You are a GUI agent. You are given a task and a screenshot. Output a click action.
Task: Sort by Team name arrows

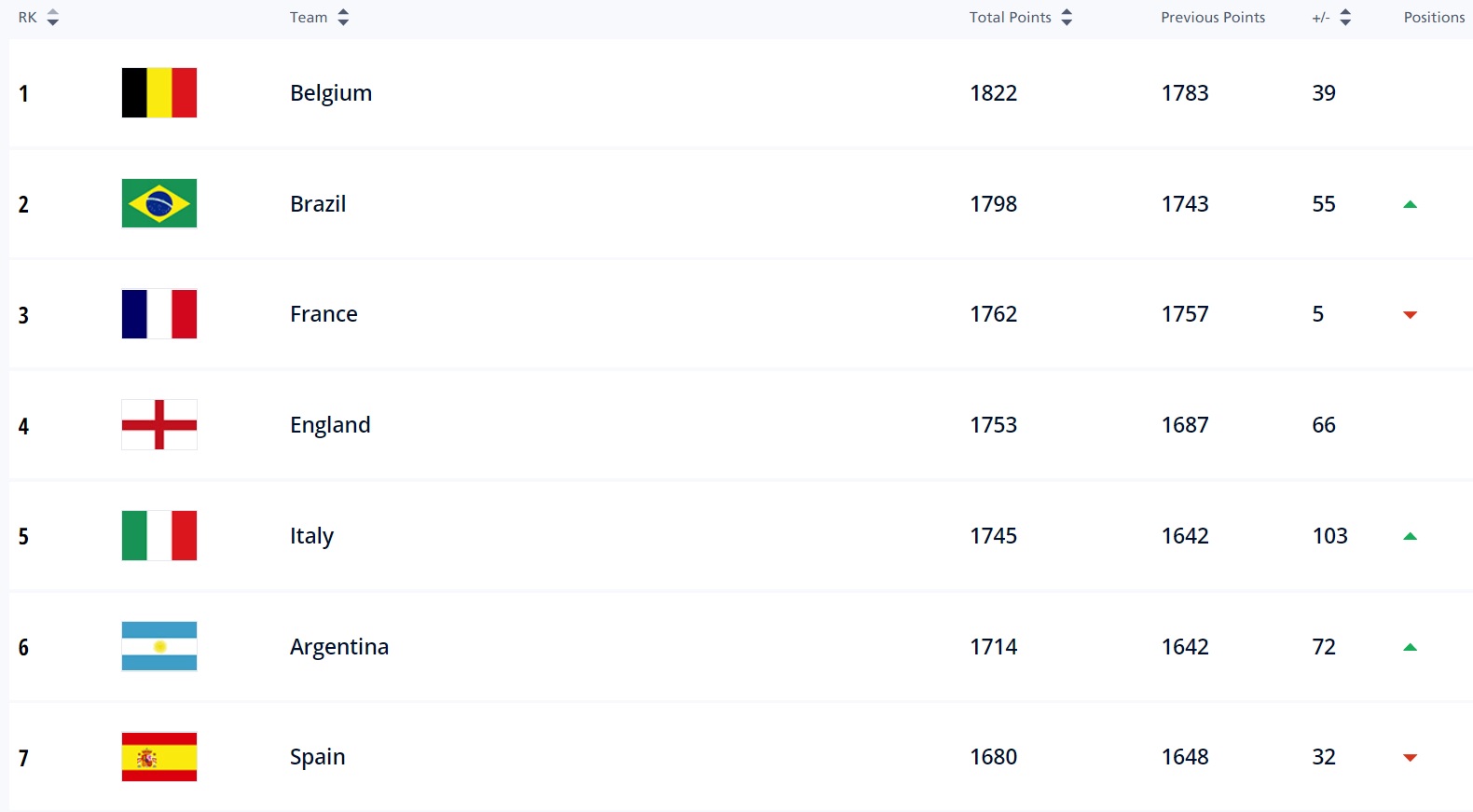click(343, 18)
